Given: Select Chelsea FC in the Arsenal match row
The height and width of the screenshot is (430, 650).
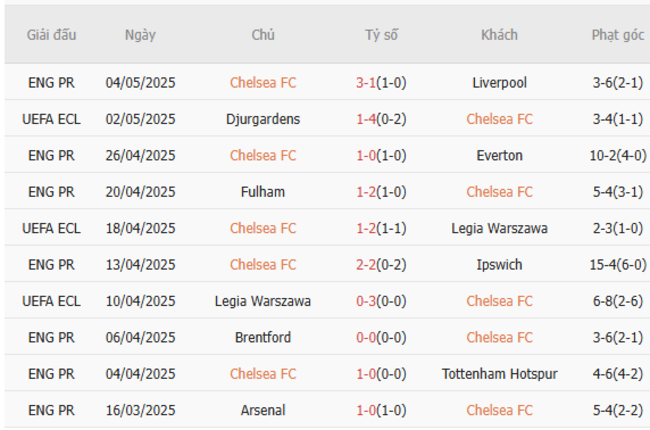Looking at the screenshot, I should point(499,410).
